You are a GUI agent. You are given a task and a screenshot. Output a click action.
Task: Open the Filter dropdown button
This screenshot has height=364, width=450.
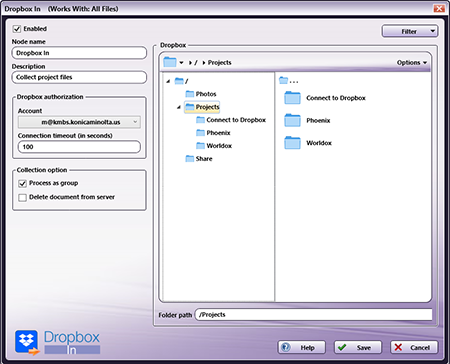(x=410, y=31)
